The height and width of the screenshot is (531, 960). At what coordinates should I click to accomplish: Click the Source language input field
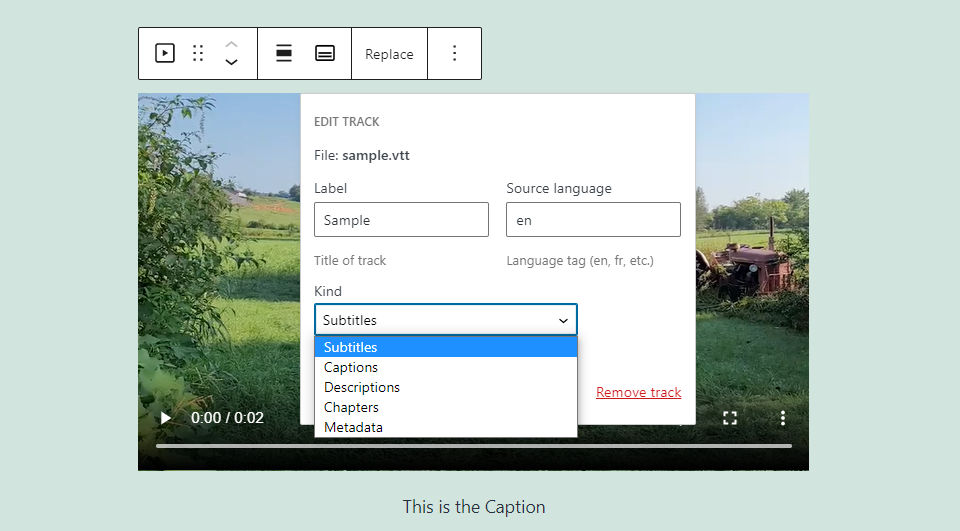pos(593,220)
